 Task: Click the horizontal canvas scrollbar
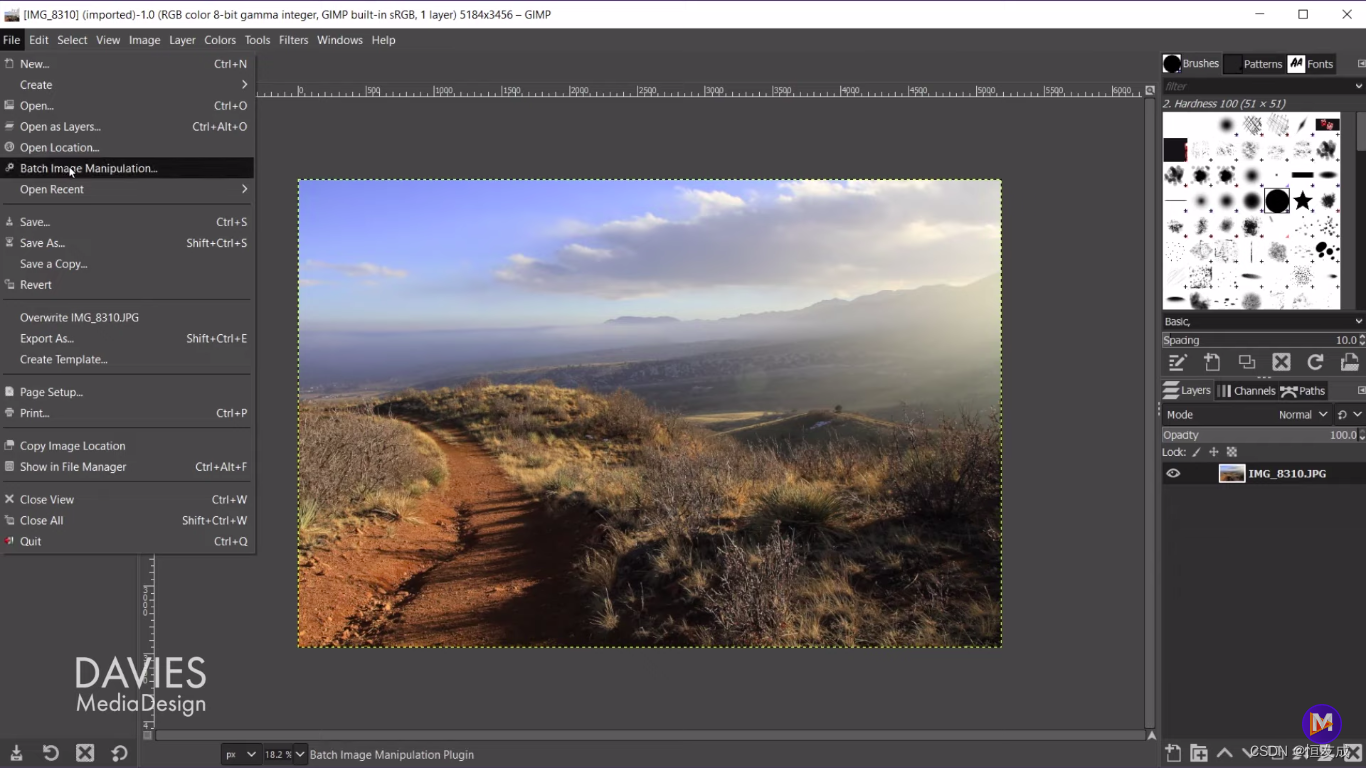(649, 736)
